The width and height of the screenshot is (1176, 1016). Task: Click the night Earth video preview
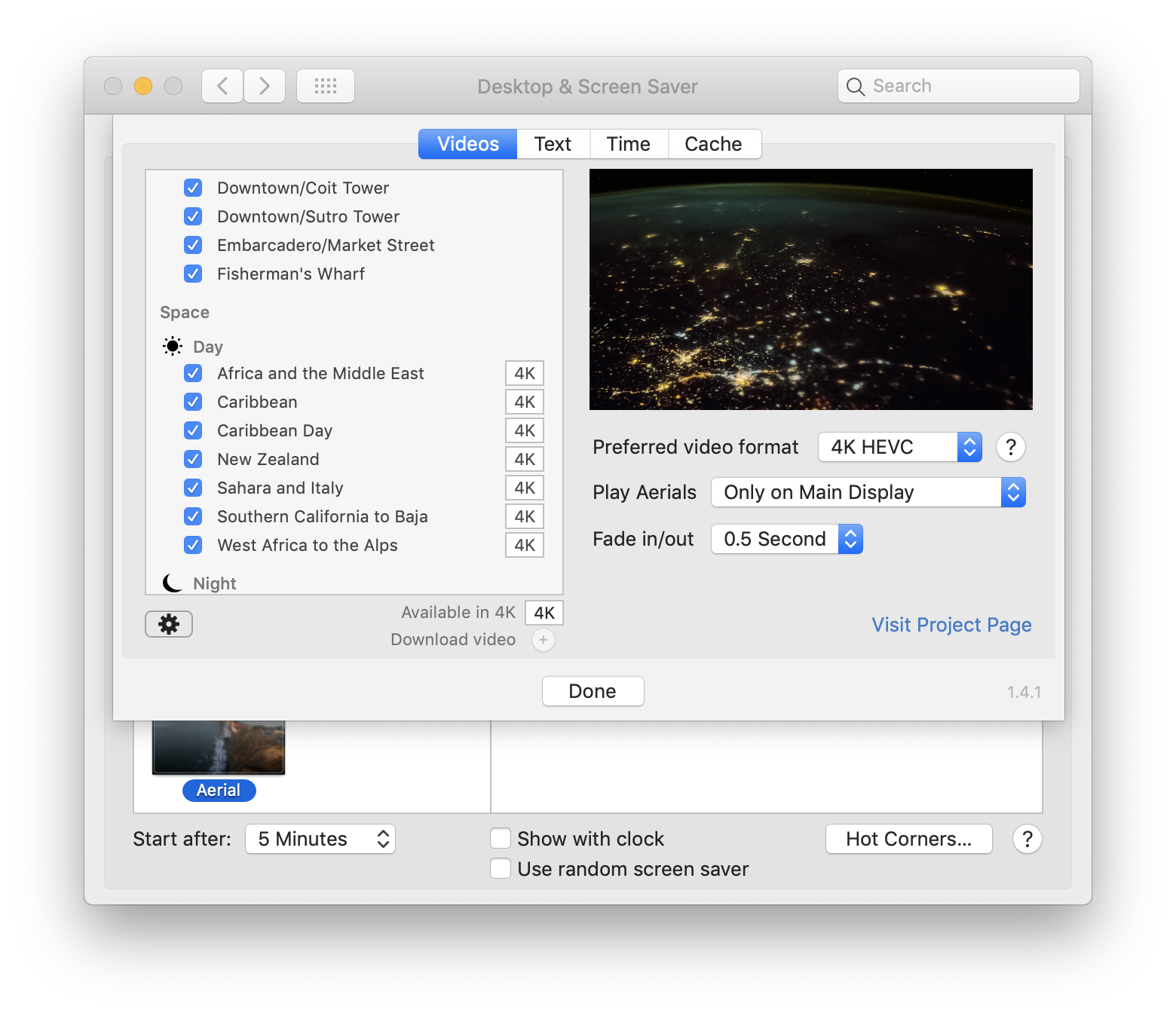[x=811, y=289]
